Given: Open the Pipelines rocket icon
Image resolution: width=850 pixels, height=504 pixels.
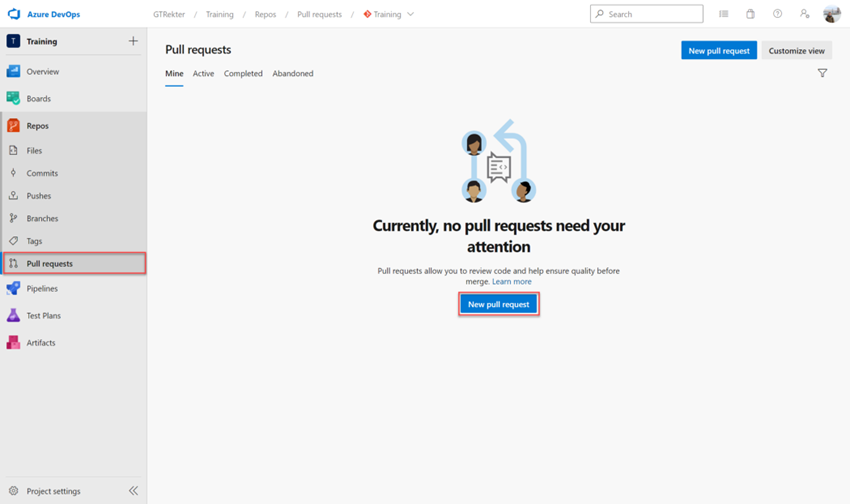Looking at the screenshot, I should click(x=14, y=288).
